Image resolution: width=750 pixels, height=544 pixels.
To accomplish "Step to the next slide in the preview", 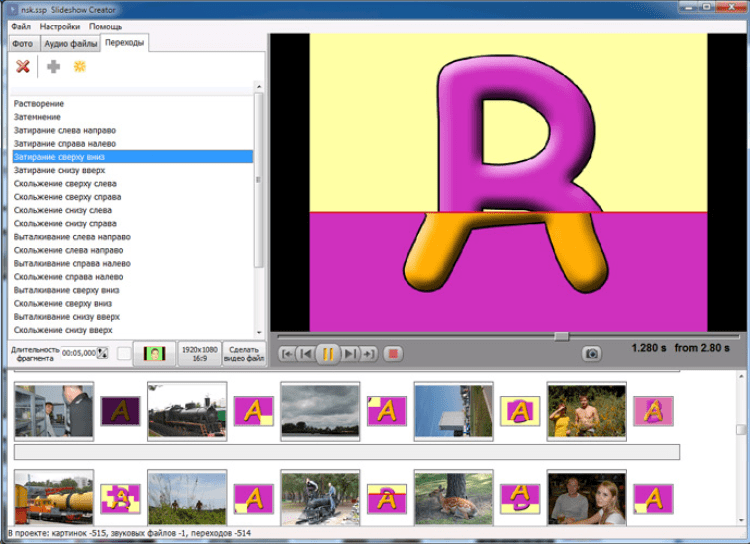I will click(x=349, y=353).
